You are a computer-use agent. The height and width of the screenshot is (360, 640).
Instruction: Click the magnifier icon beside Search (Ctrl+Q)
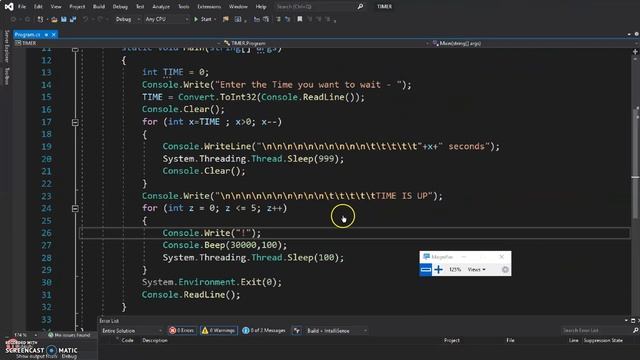[x=360, y=7]
